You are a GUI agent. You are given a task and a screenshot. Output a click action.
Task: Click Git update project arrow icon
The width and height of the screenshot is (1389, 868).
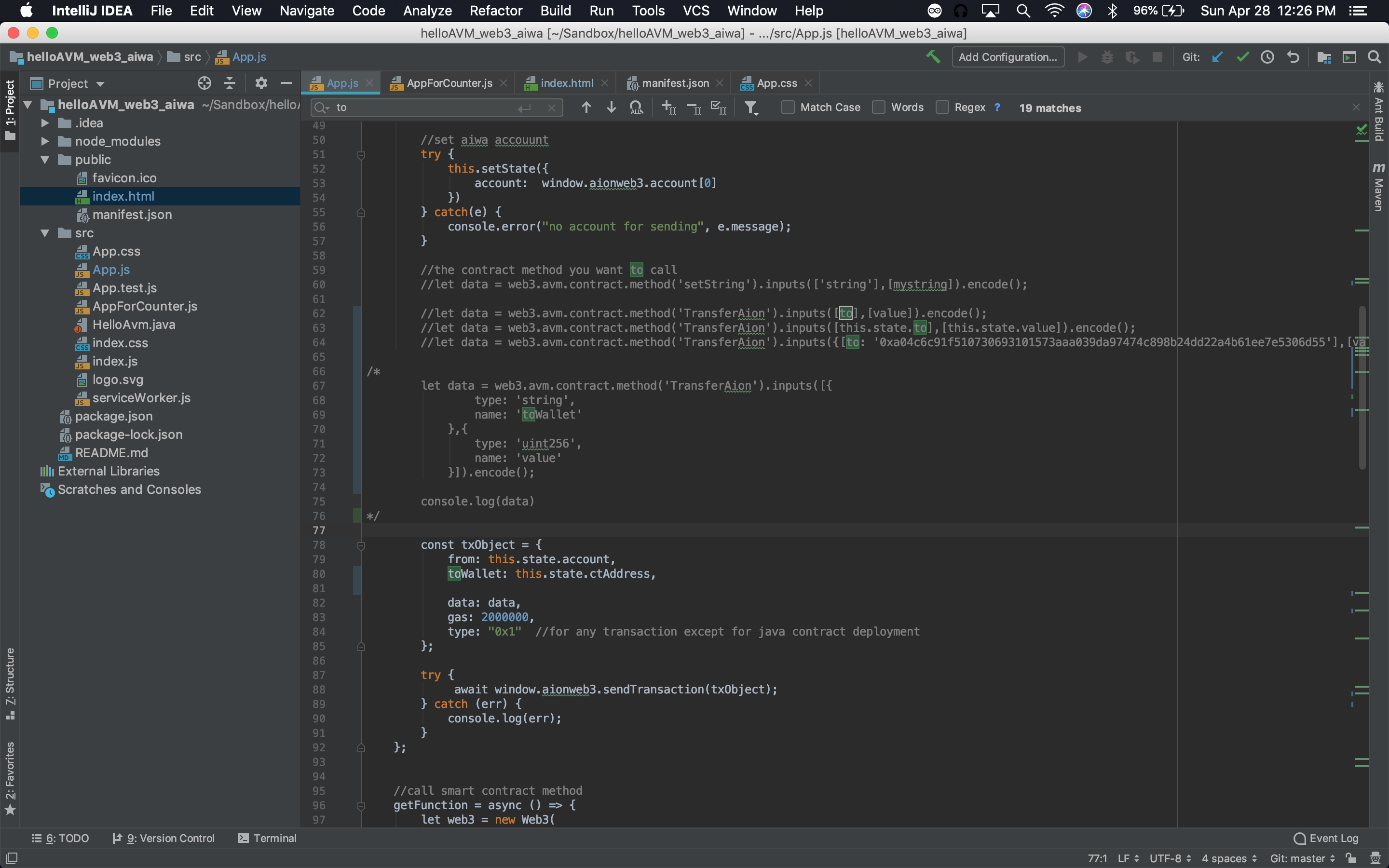[1217, 57]
